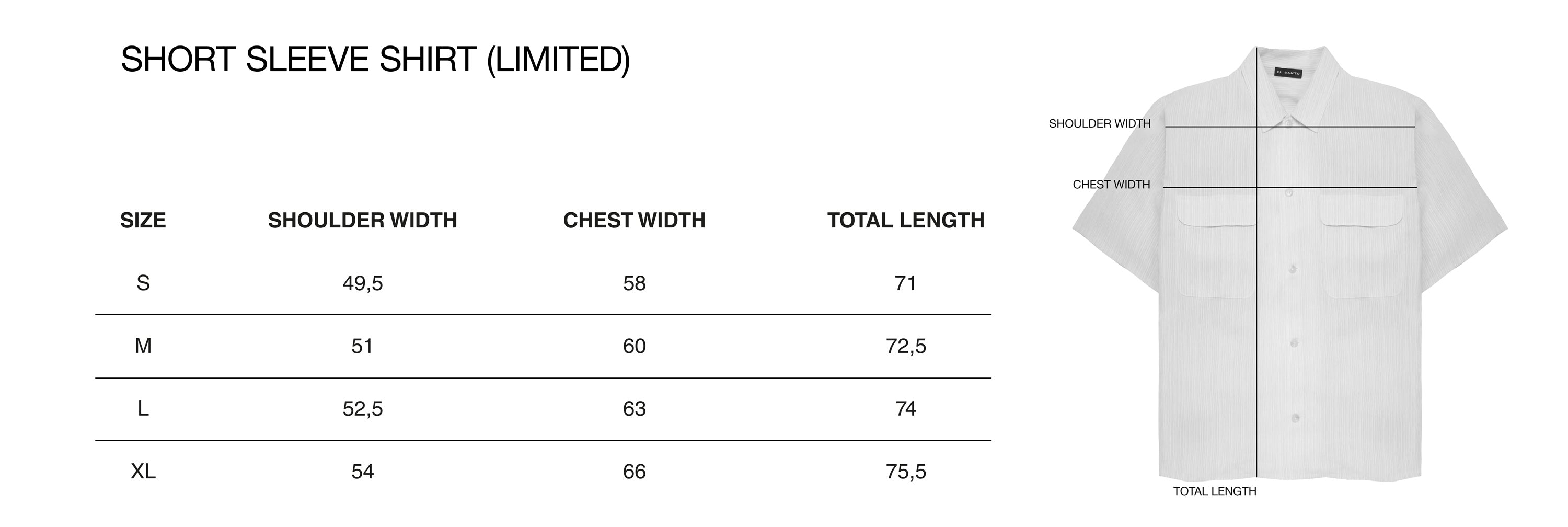The image size is (1568, 527).
Task: Click the 74 total length value
Action: pos(906,408)
